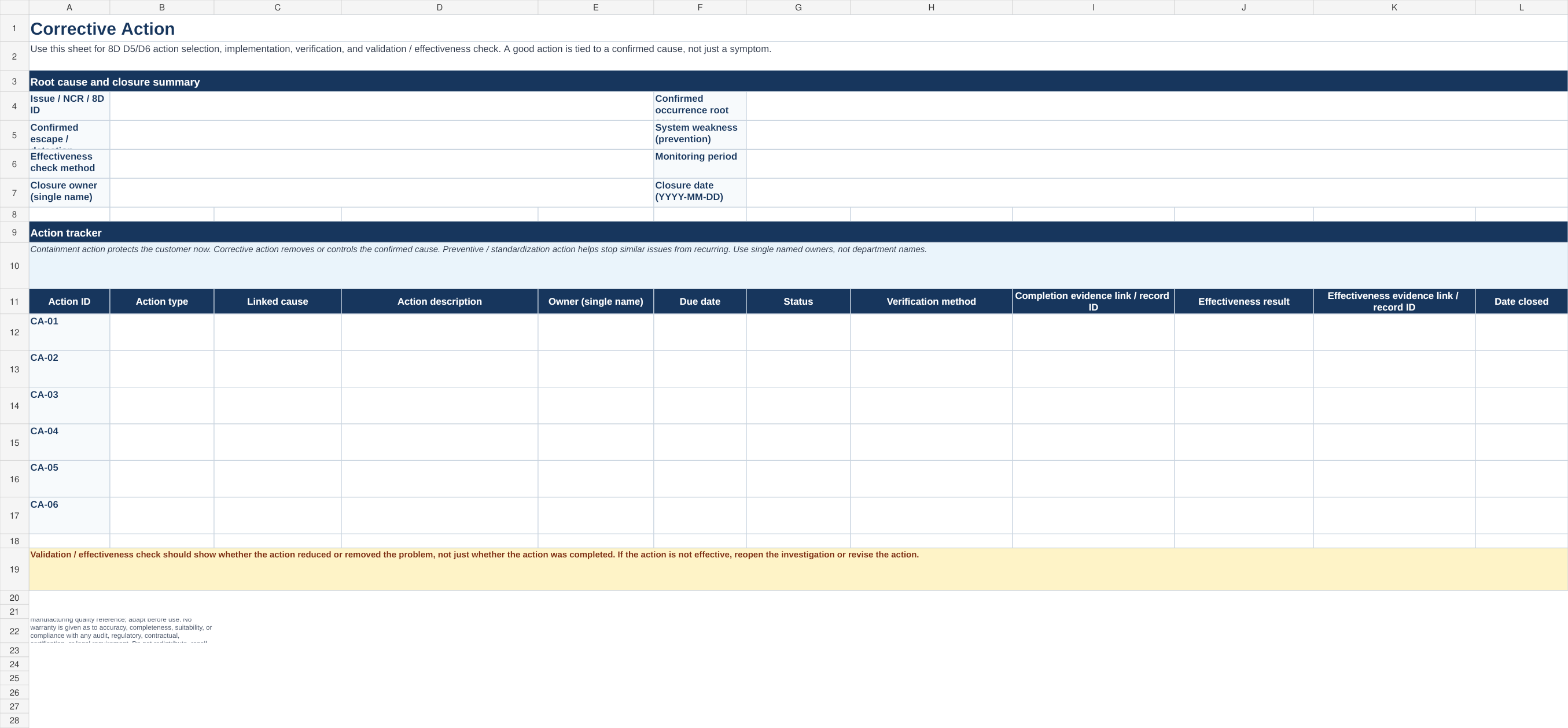Click the Closure owner input cell

pyautogui.click(x=382, y=193)
